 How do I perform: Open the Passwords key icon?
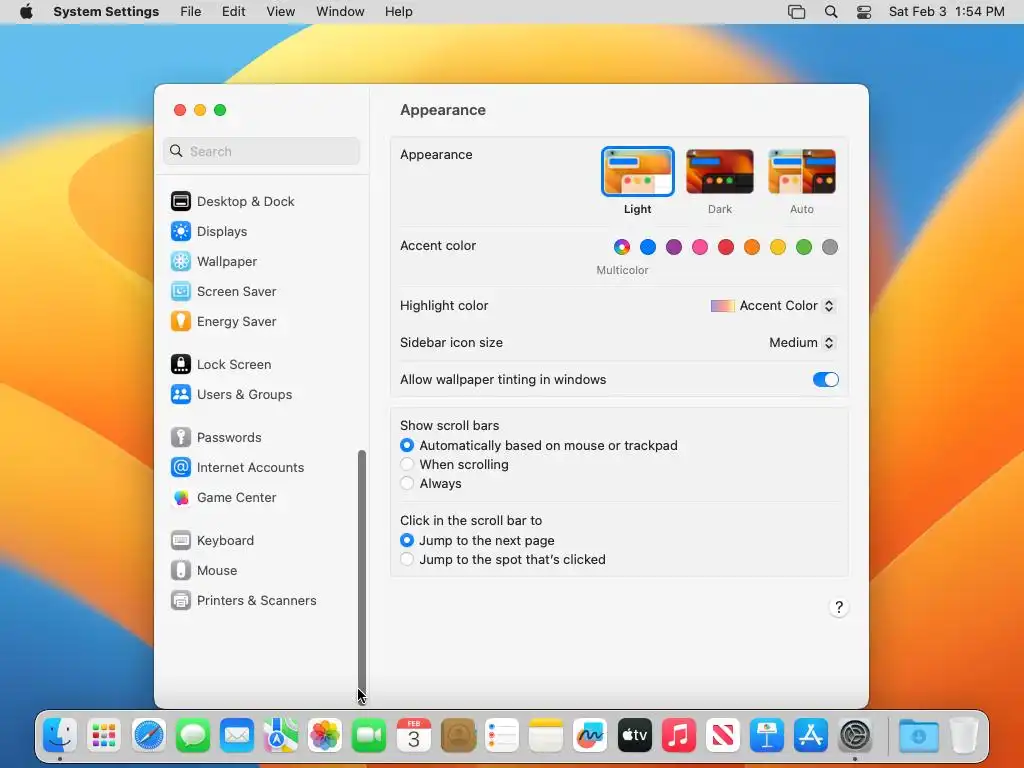pos(181,438)
